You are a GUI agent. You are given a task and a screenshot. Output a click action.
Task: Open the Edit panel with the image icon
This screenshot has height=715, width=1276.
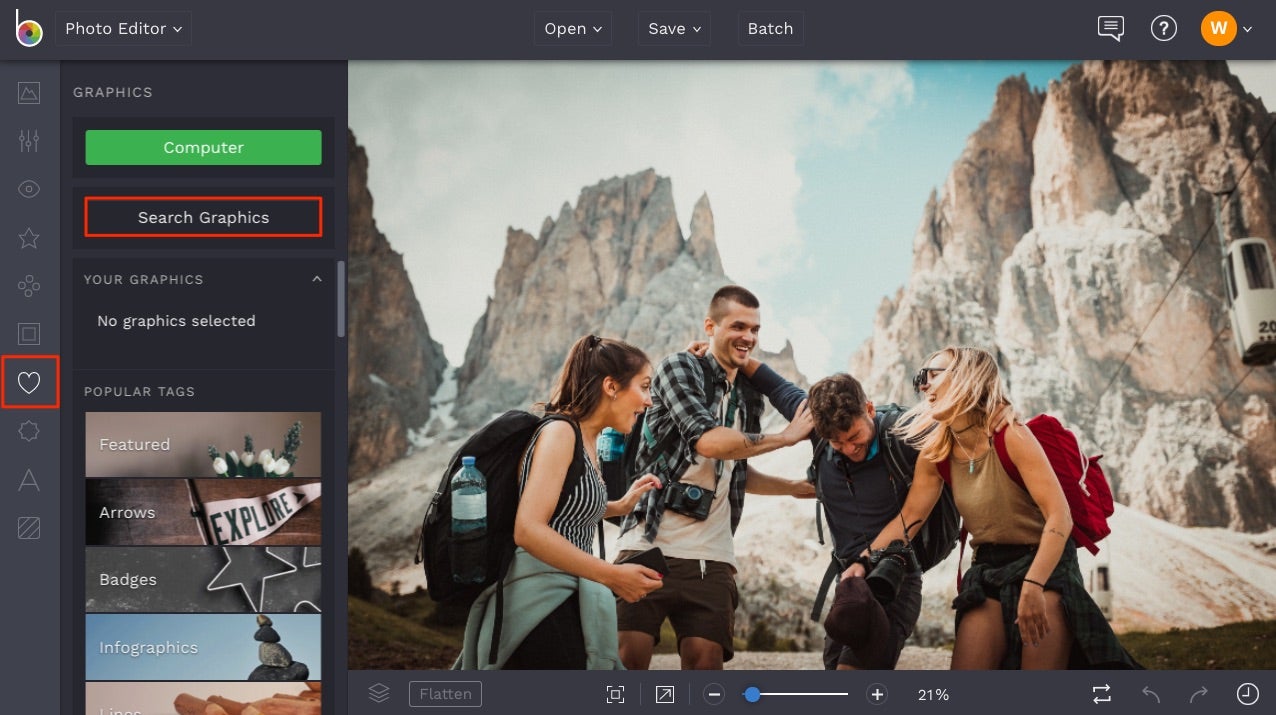(x=28, y=93)
